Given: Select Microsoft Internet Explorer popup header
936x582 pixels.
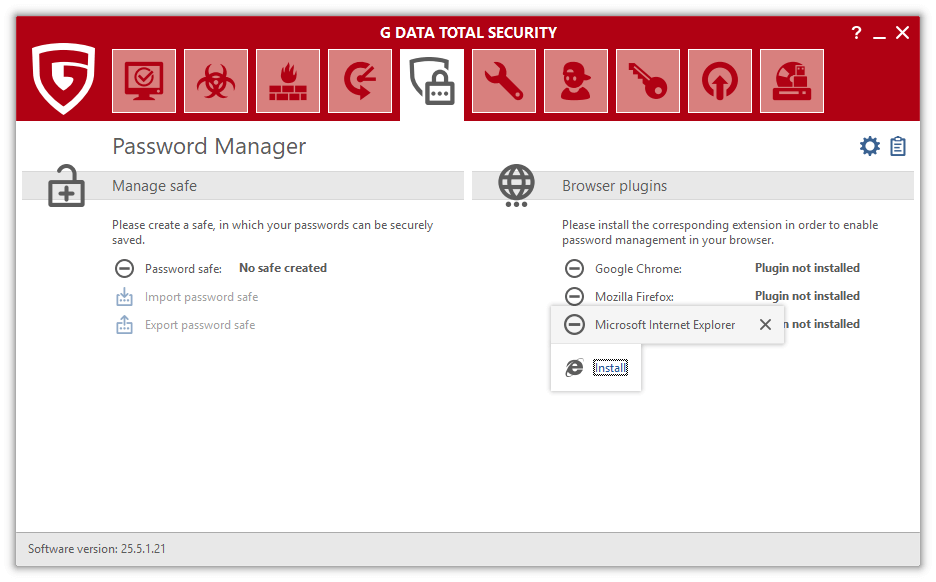Looking at the screenshot, I should pyautogui.click(x=665, y=325).
